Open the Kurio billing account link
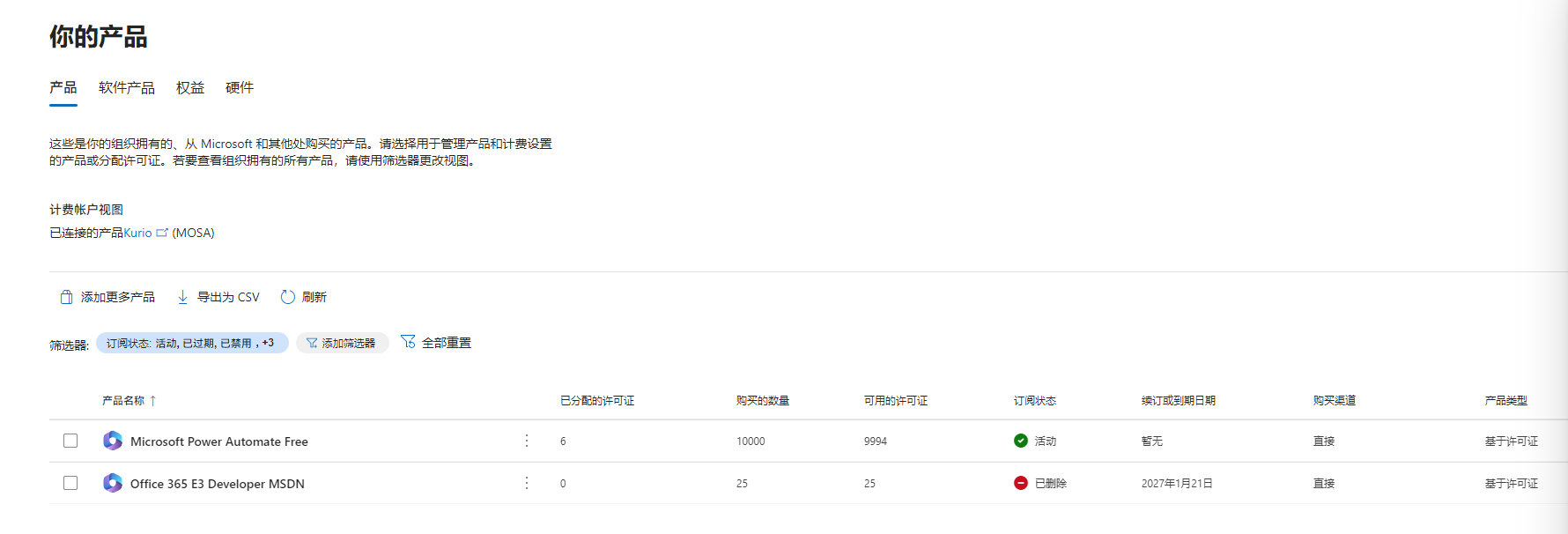The image size is (1568, 534). point(137,233)
